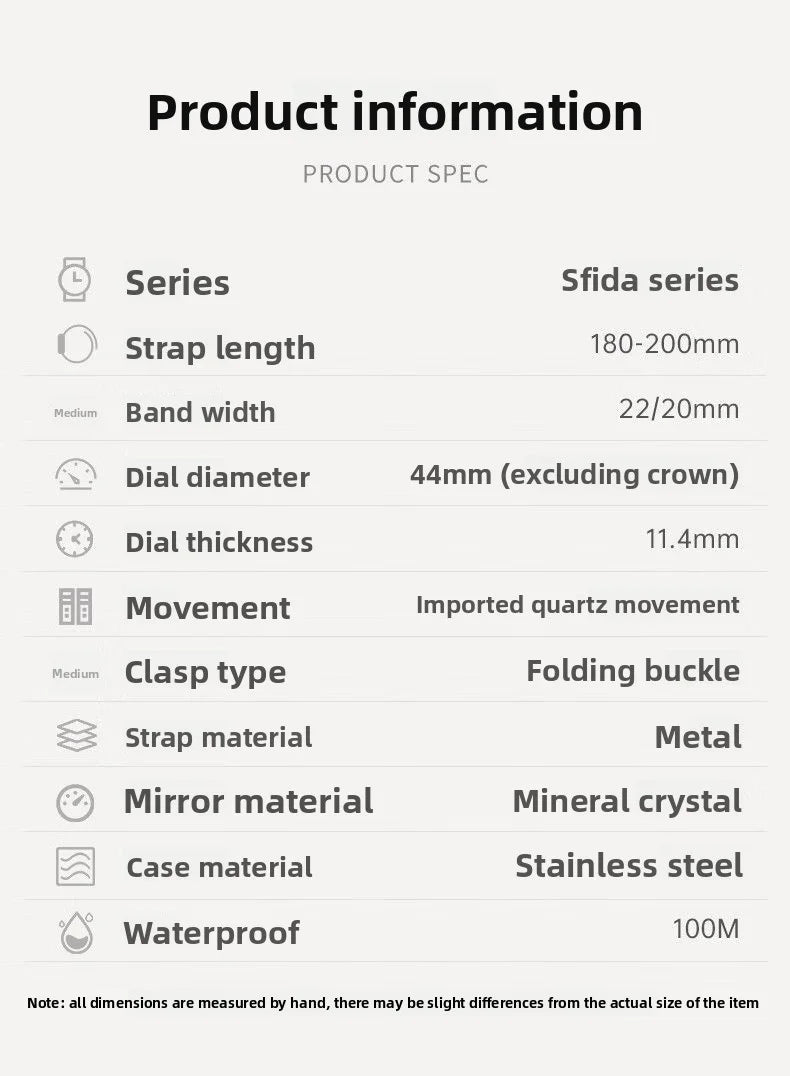
Task: Click the layers icon next to Strap material
Action: click(76, 736)
